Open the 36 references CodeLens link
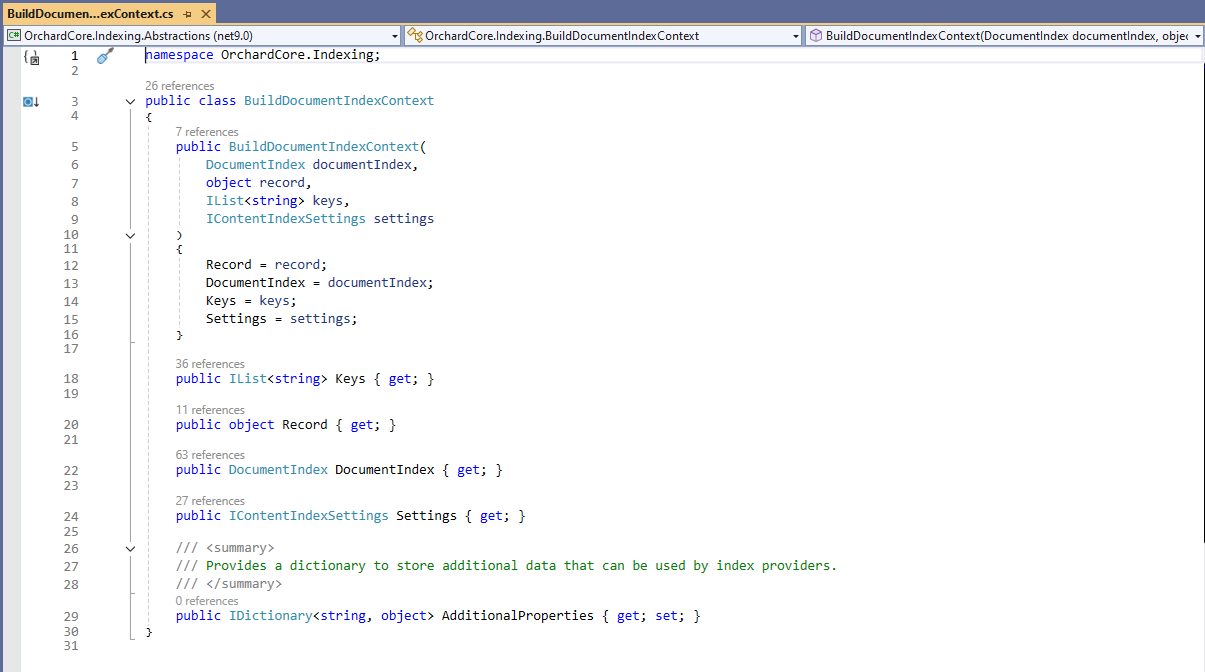This screenshot has width=1205, height=672. pos(210,364)
